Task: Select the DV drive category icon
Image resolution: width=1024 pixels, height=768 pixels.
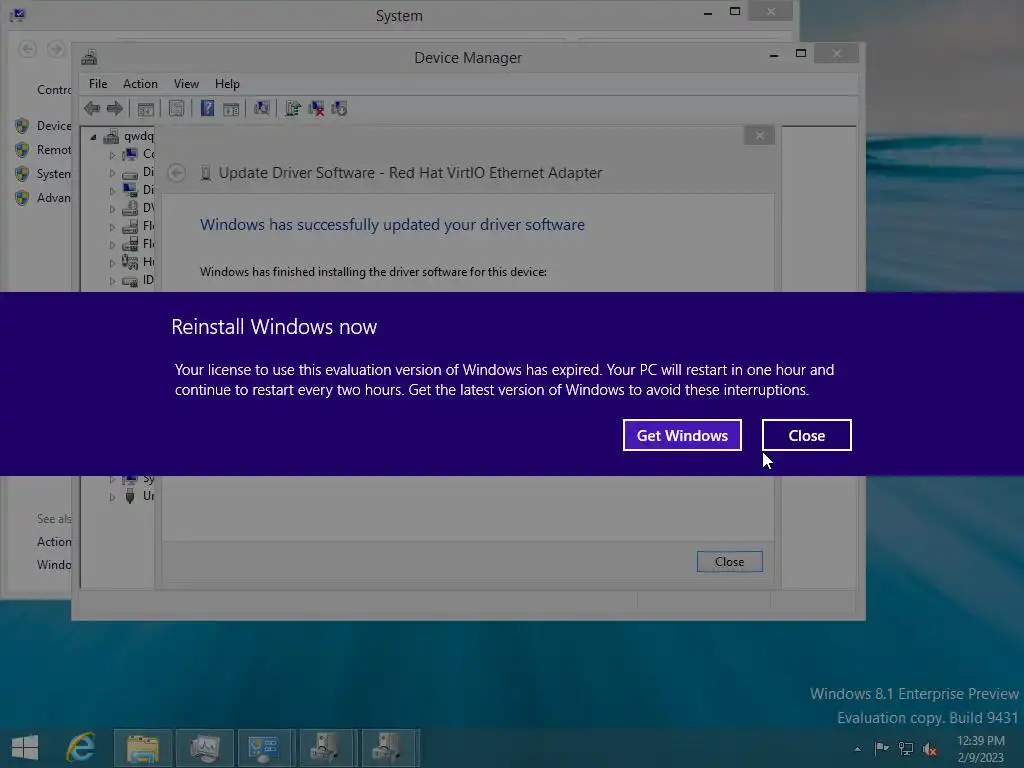Action: [x=130, y=208]
